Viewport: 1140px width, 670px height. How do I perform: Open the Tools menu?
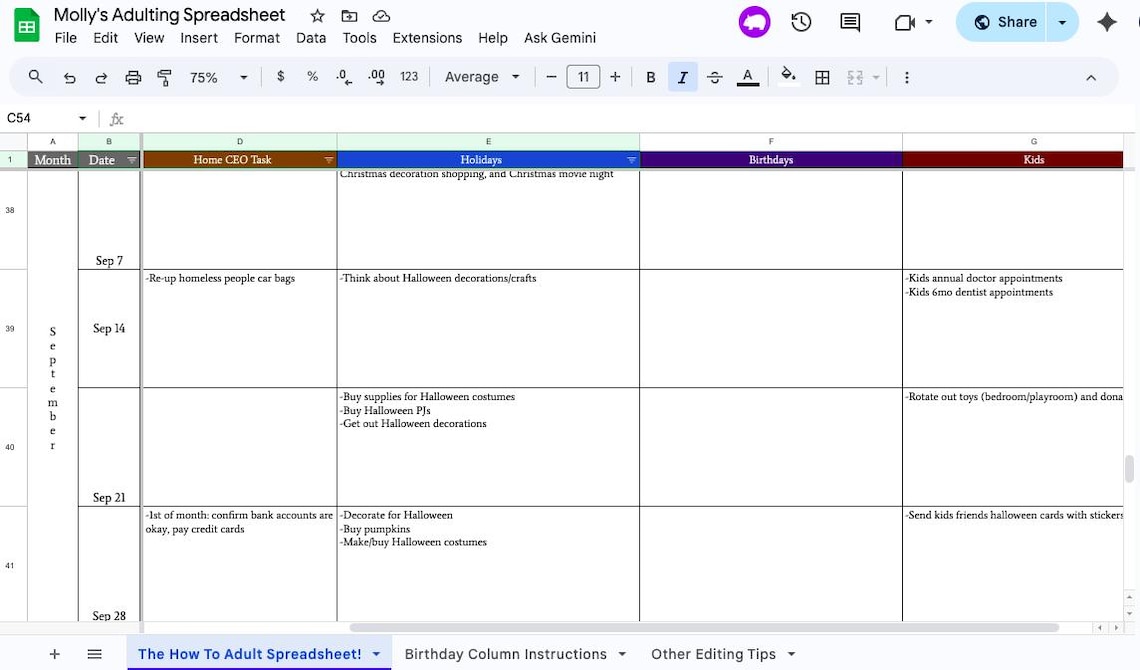(360, 38)
